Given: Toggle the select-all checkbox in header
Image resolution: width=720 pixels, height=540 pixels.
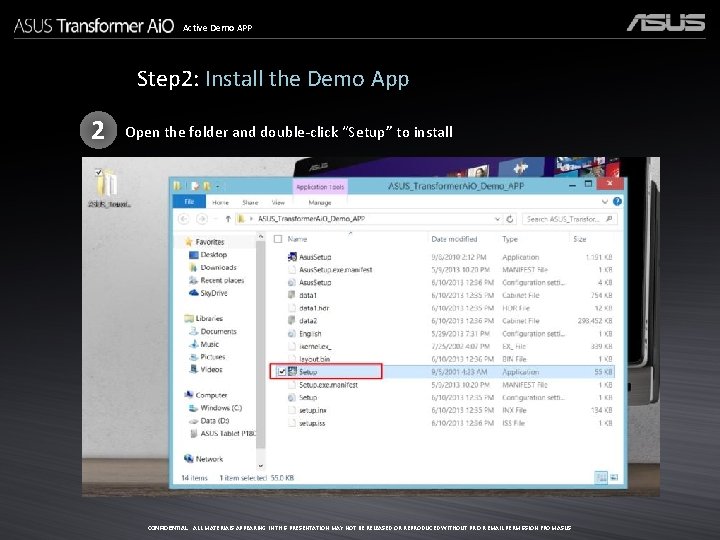Looking at the screenshot, I should coord(278,239).
